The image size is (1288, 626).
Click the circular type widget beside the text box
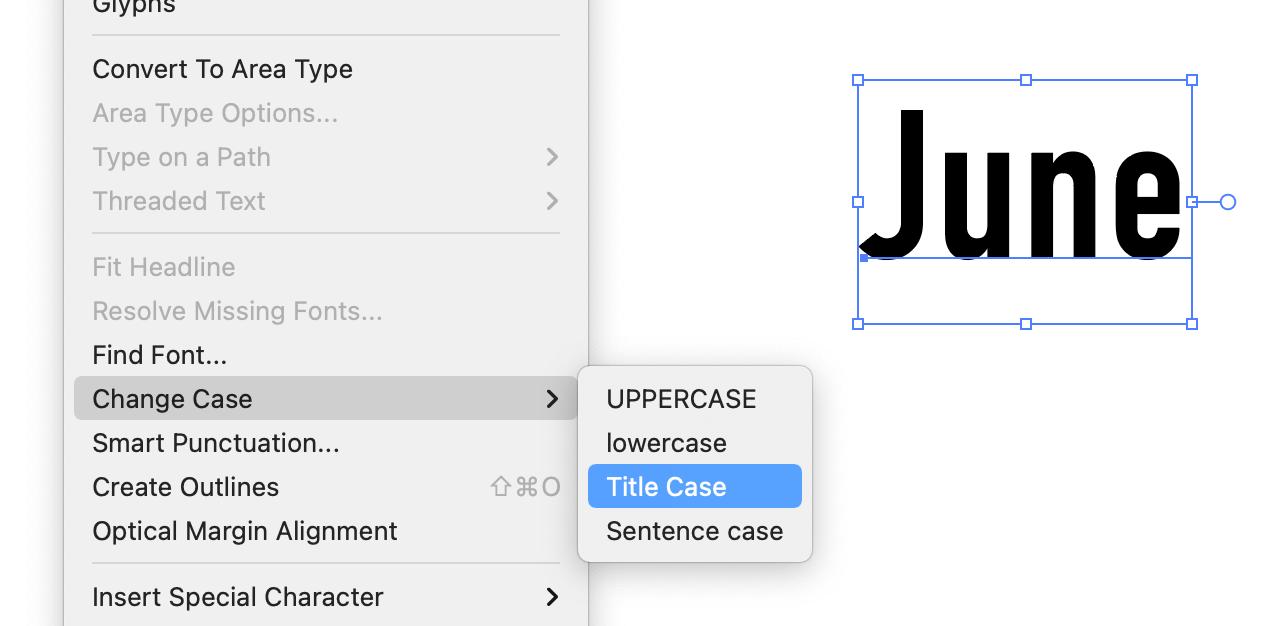tap(1228, 202)
